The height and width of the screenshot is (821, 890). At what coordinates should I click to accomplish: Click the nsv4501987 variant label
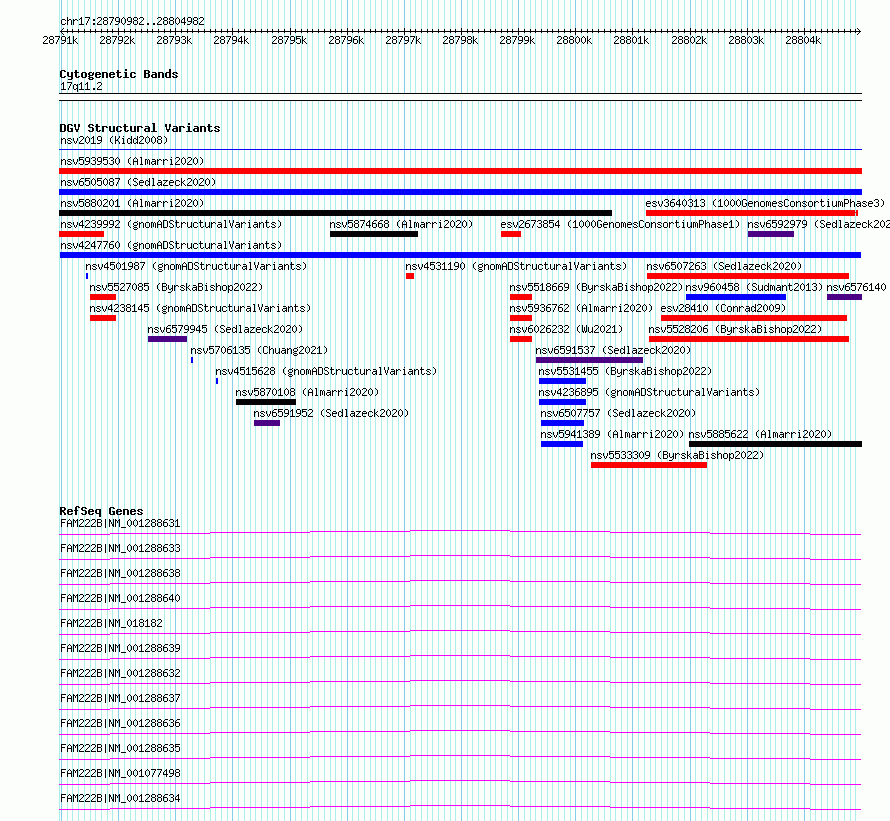point(196,266)
